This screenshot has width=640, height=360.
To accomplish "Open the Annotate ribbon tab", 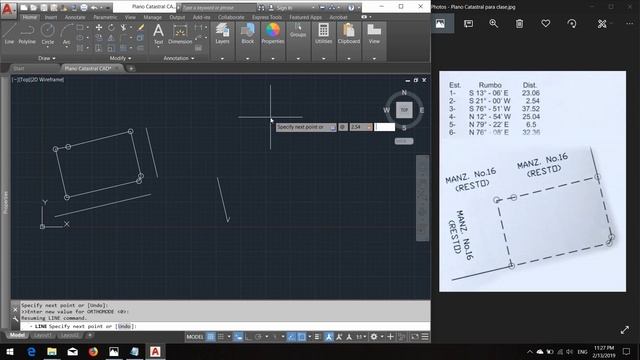I will pos(75,17).
